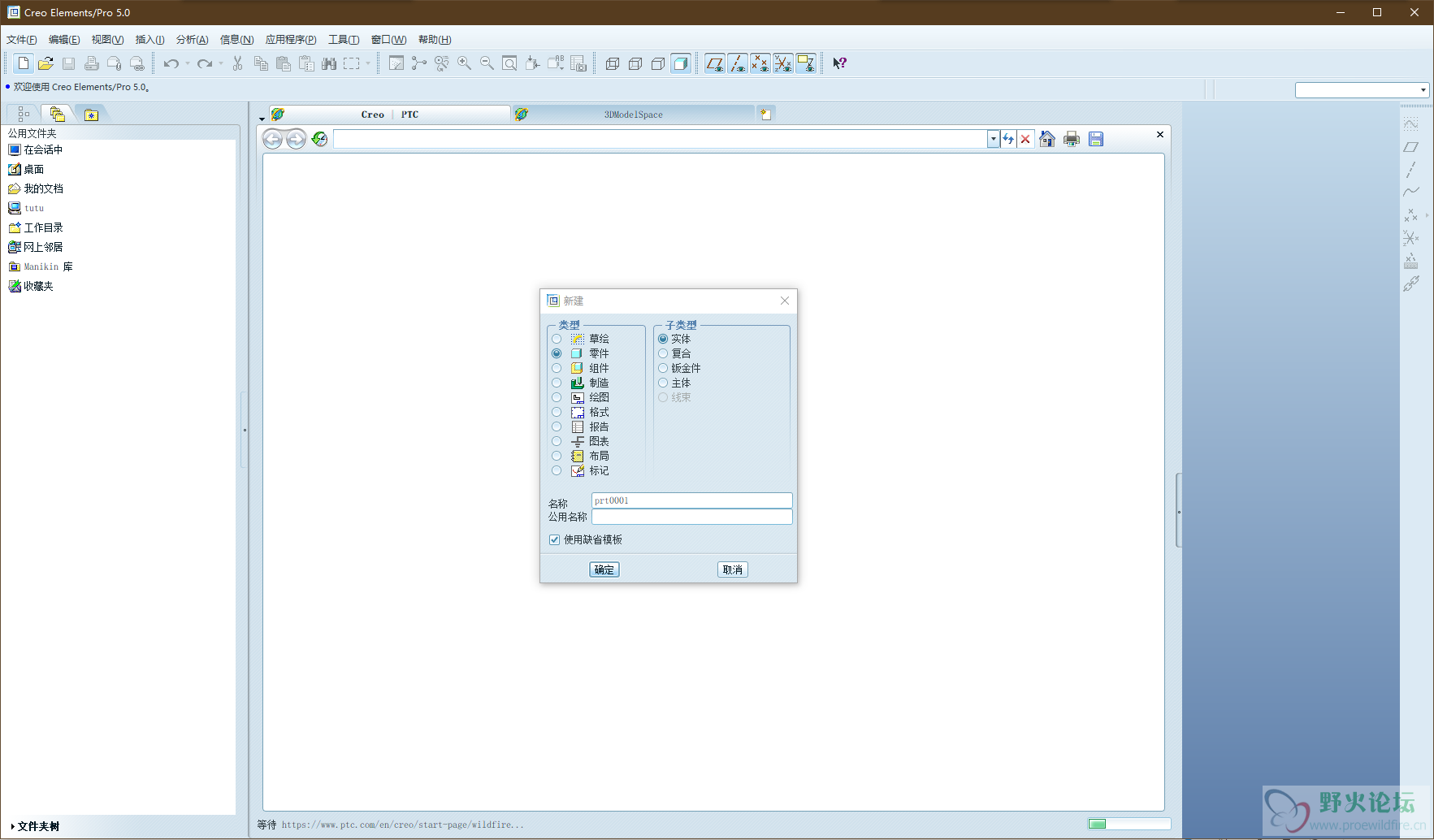Click the 确定 button in 新建 dialog

604,569
